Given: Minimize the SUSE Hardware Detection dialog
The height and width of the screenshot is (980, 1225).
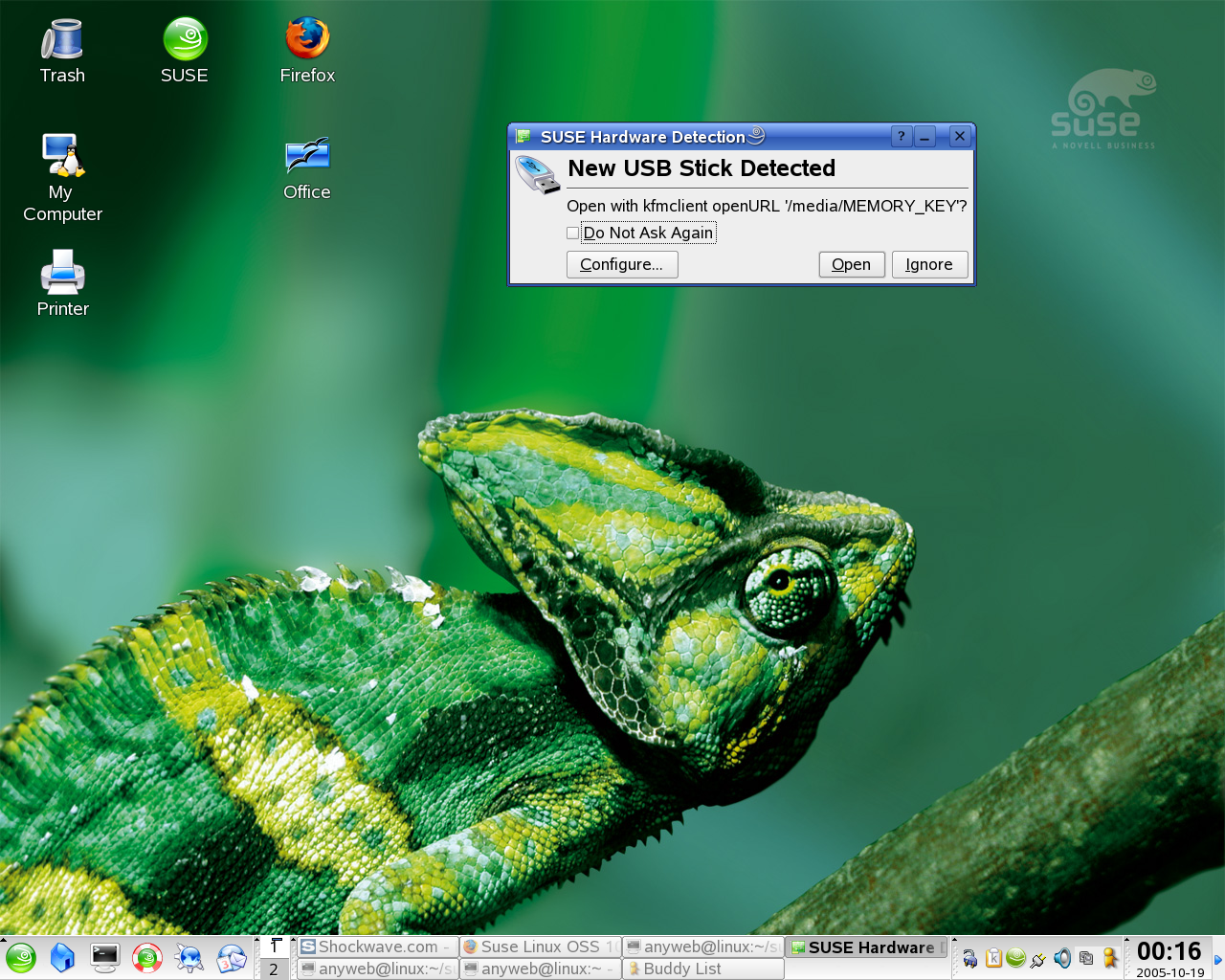Looking at the screenshot, I should 925,137.
